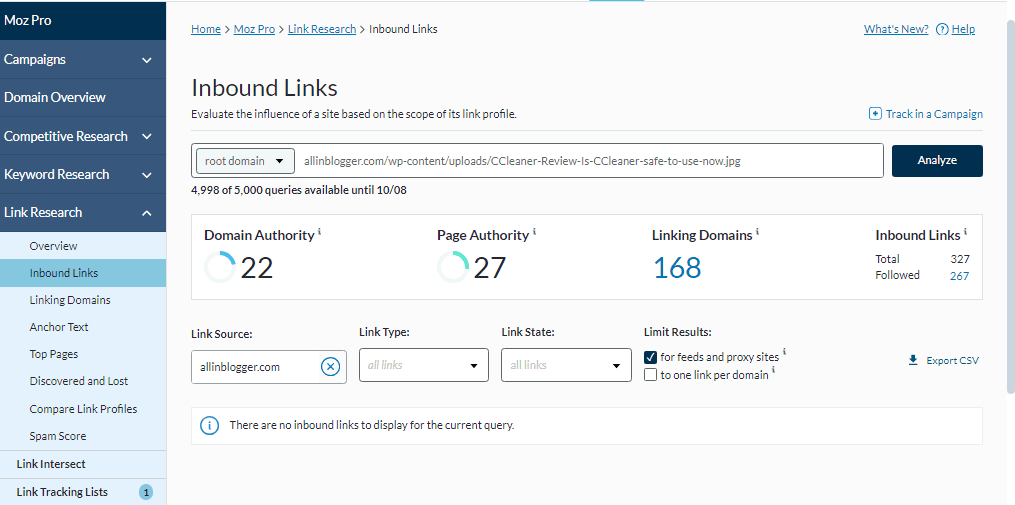Open info icon beside one link per domain
This screenshot has width=1015, height=505.
(774, 370)
